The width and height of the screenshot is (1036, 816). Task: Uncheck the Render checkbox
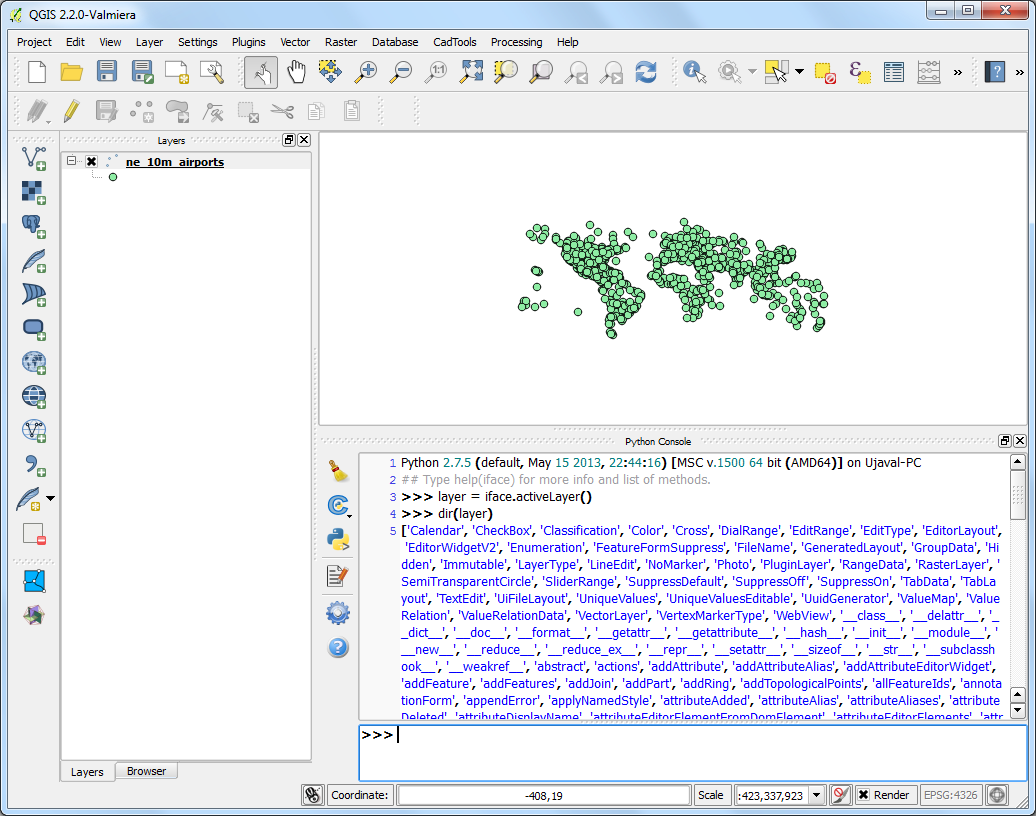pos(864,795)
